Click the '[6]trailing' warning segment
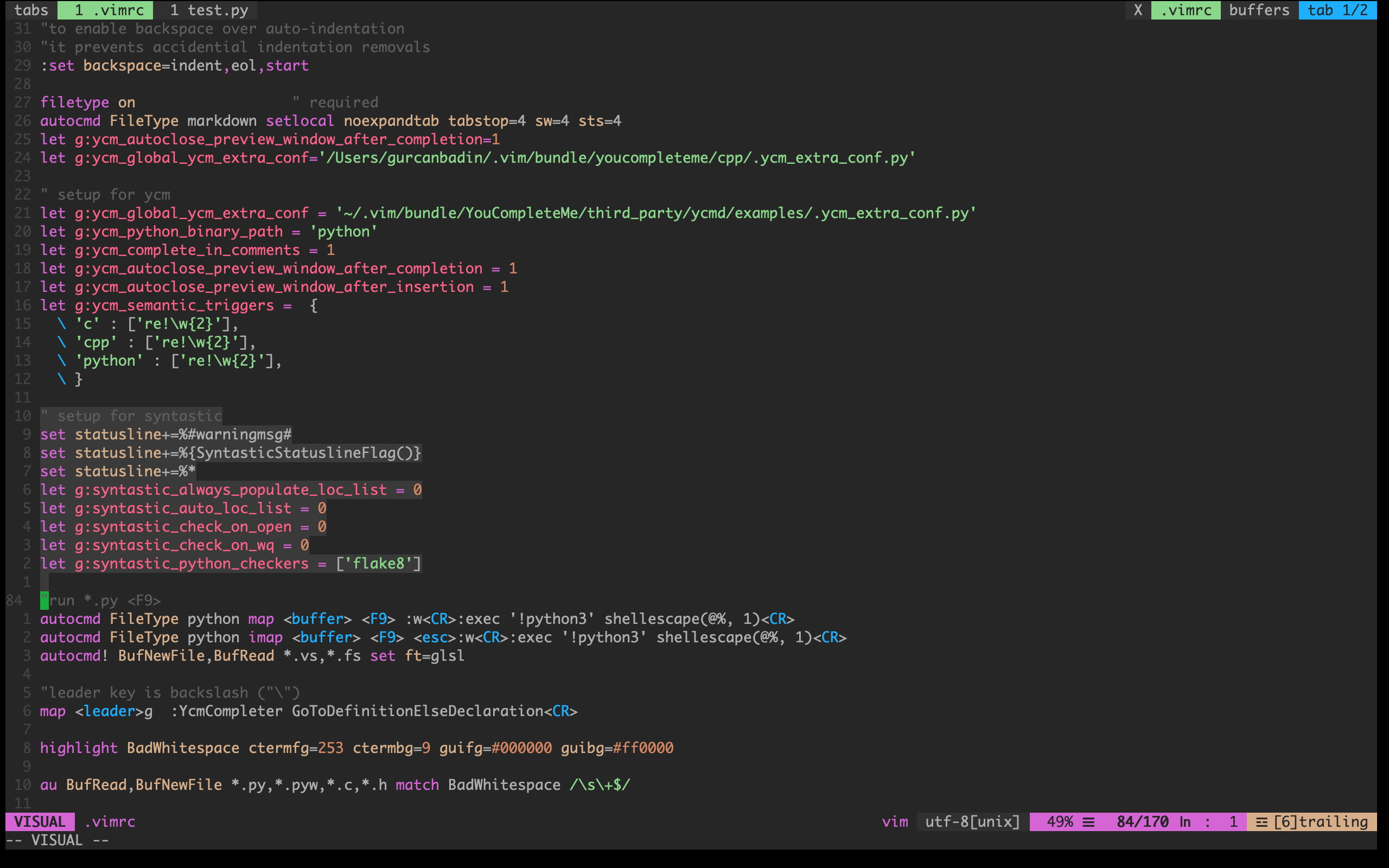Screen dimensions: 1389x868 1320,821
